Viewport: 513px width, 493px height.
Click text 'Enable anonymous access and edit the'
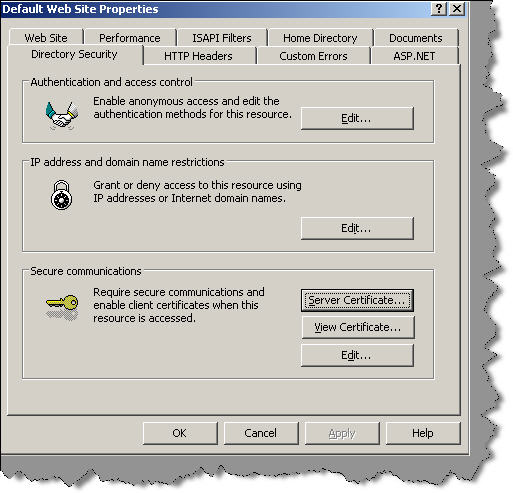tap(186, 101)
